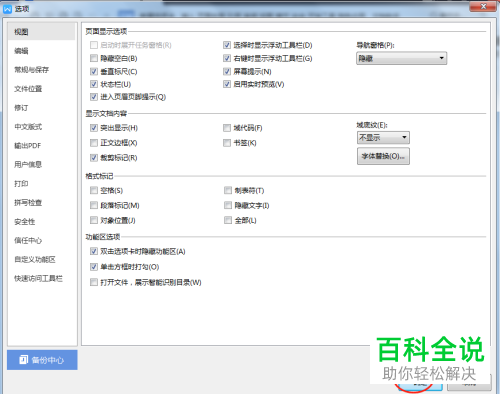The height and width of the screenshot is (394, 500).
Task: Toggle 双击选项卡时隐藏功能区(A) checkbox
Action: click(94, 251)
